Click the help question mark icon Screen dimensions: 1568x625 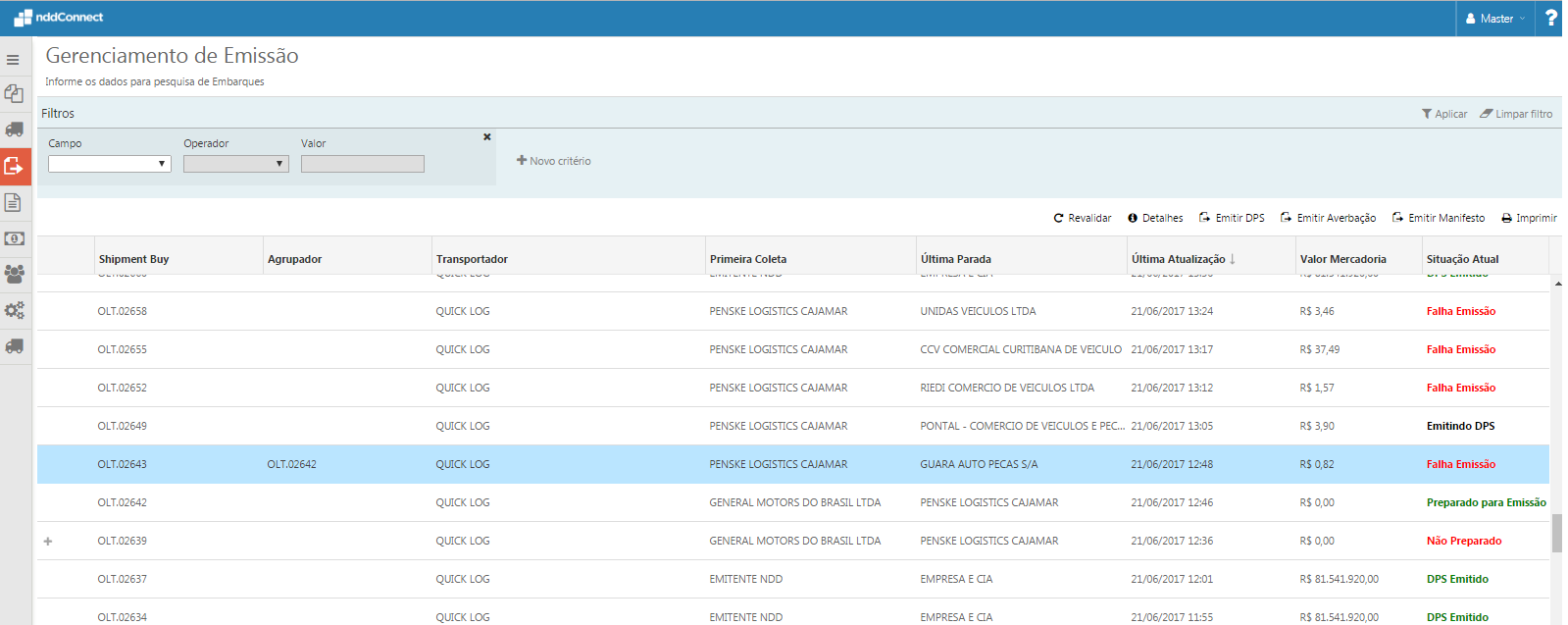click(1550, 18)
